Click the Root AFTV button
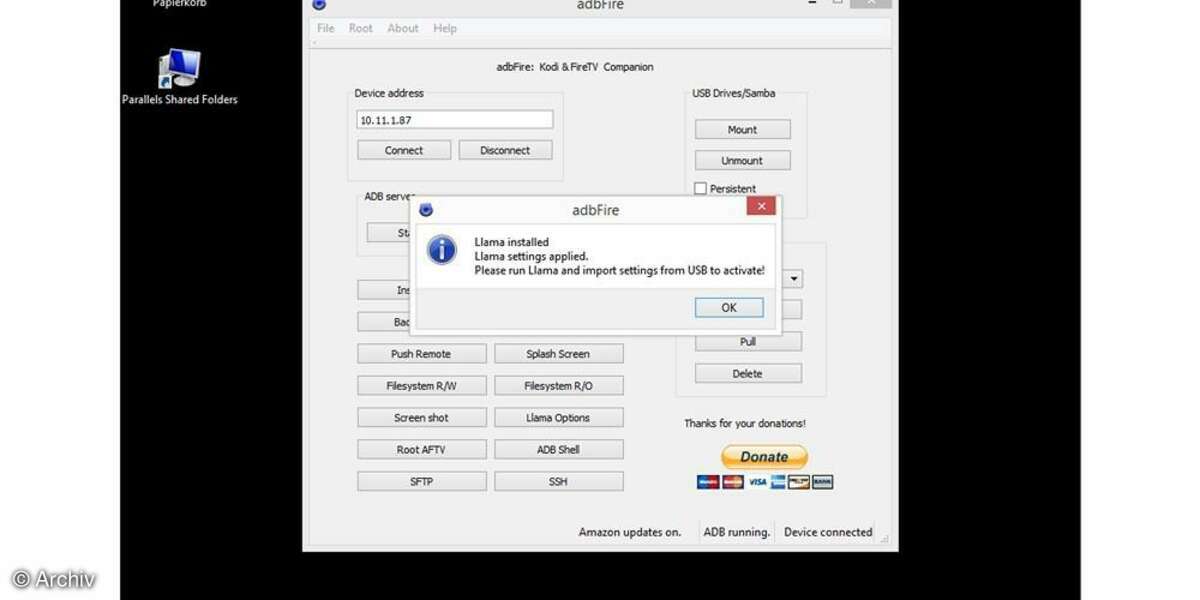 422,450
